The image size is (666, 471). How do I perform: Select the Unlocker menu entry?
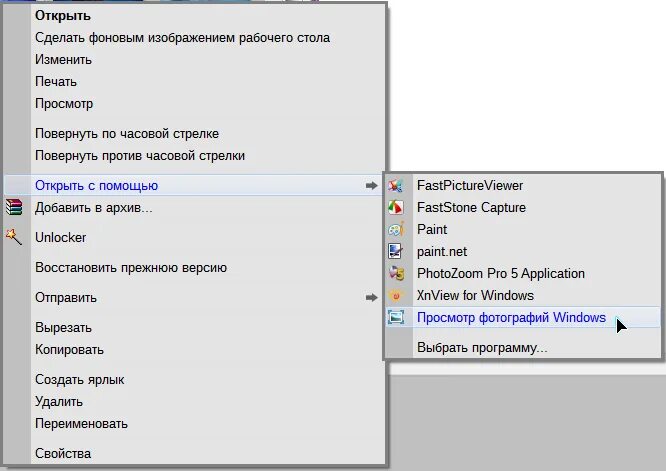[x=195, y=237]
